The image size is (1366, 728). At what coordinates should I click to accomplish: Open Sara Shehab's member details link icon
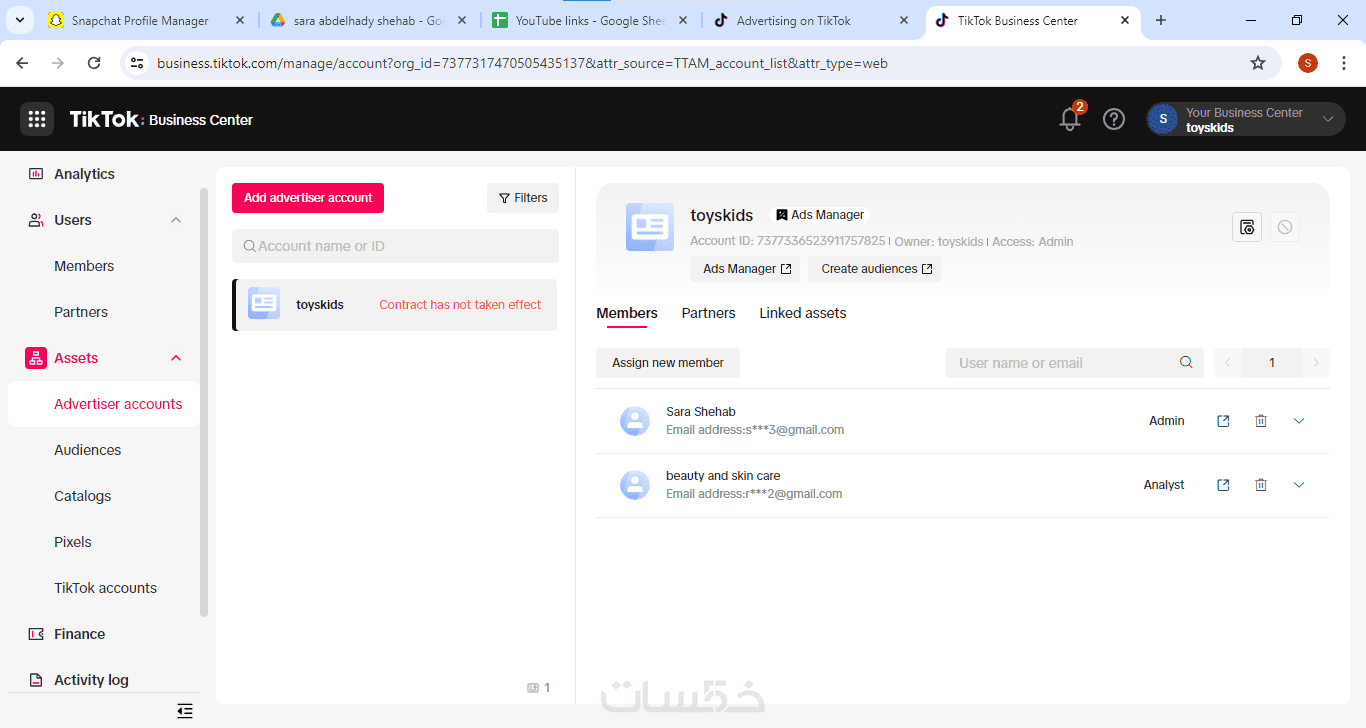click(x=1223, y=421)
